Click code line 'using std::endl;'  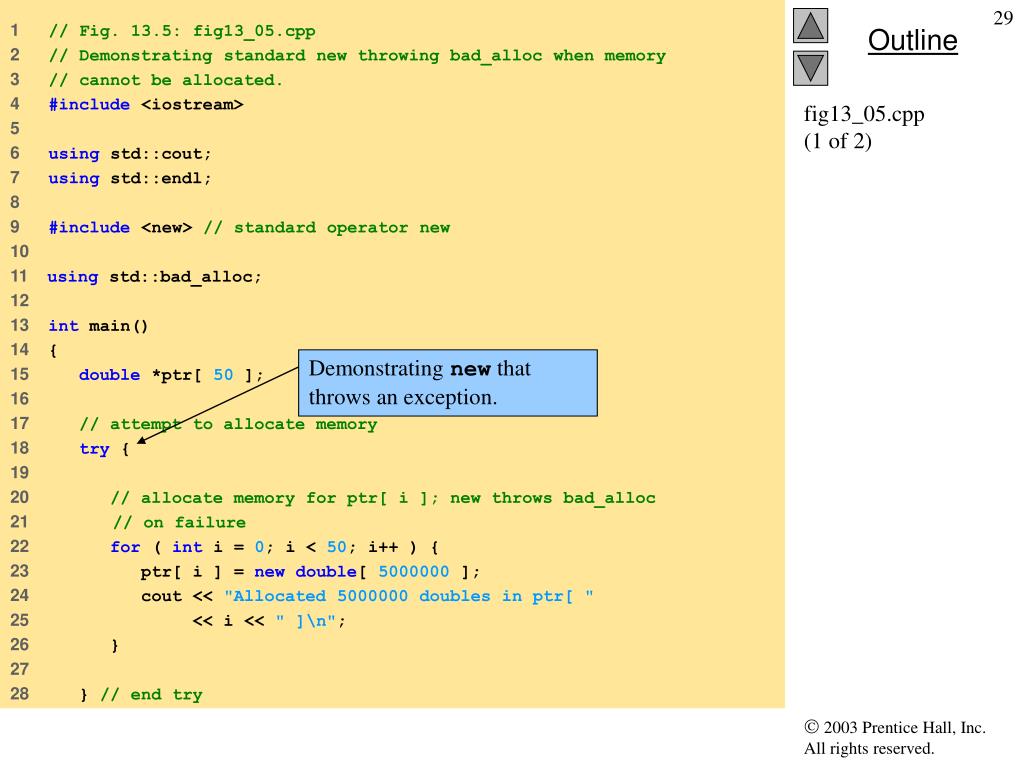pyautogui.click(x=130, y=178)
